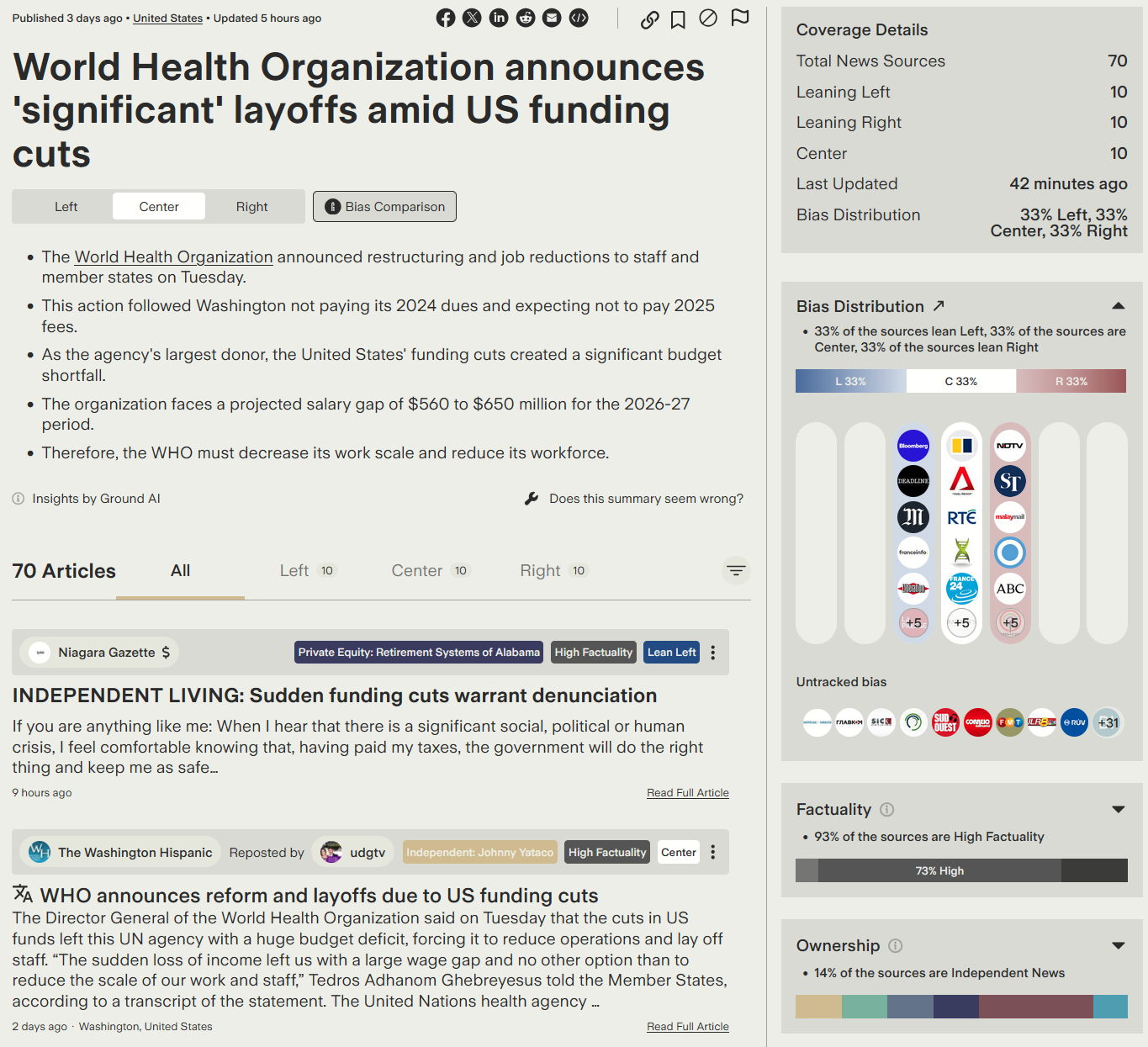Click the Sud Ouest untracked source logo

pos(945,722)
